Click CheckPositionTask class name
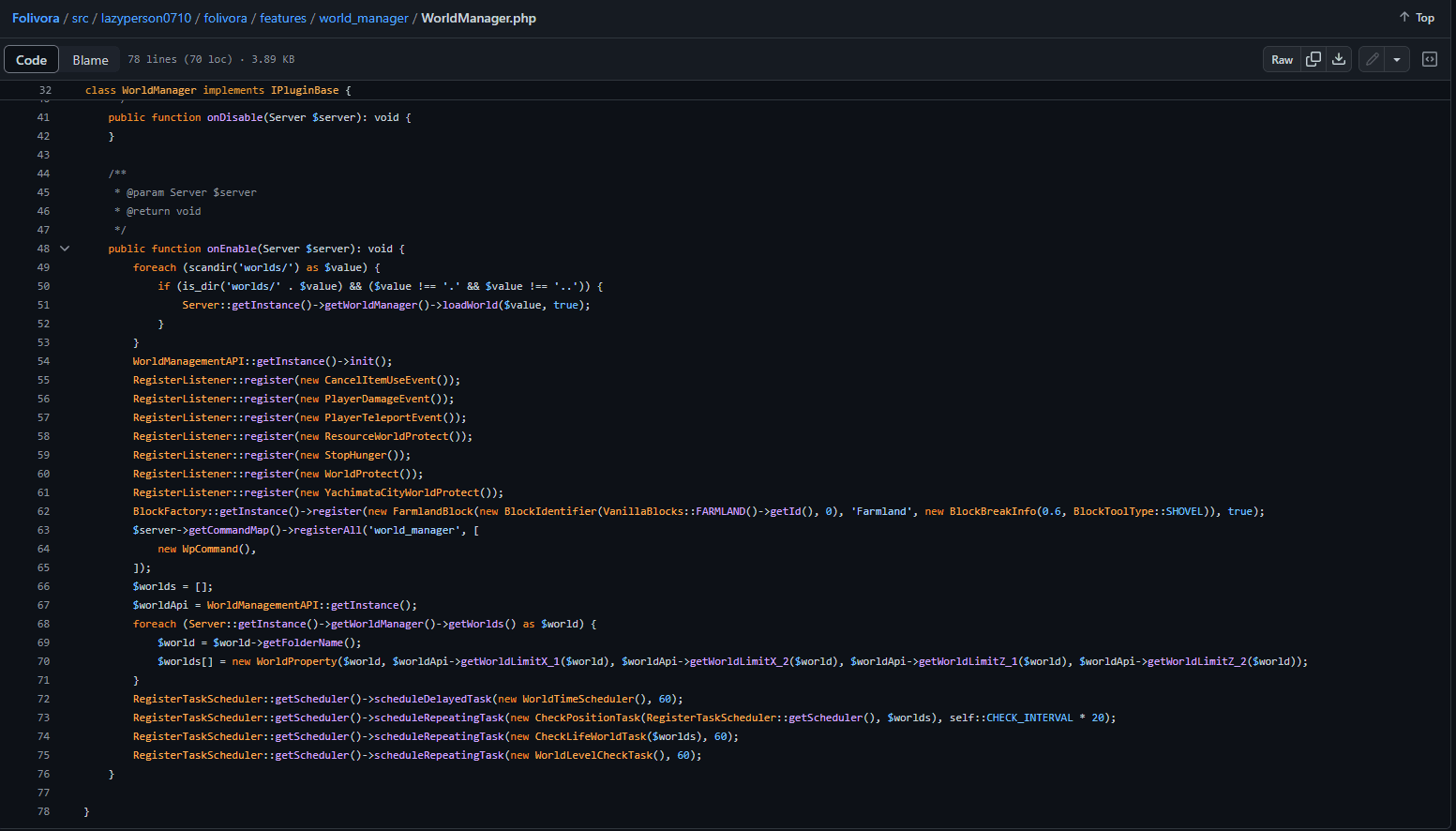This screenshot has height=831, width=1456. coord(588,718)
